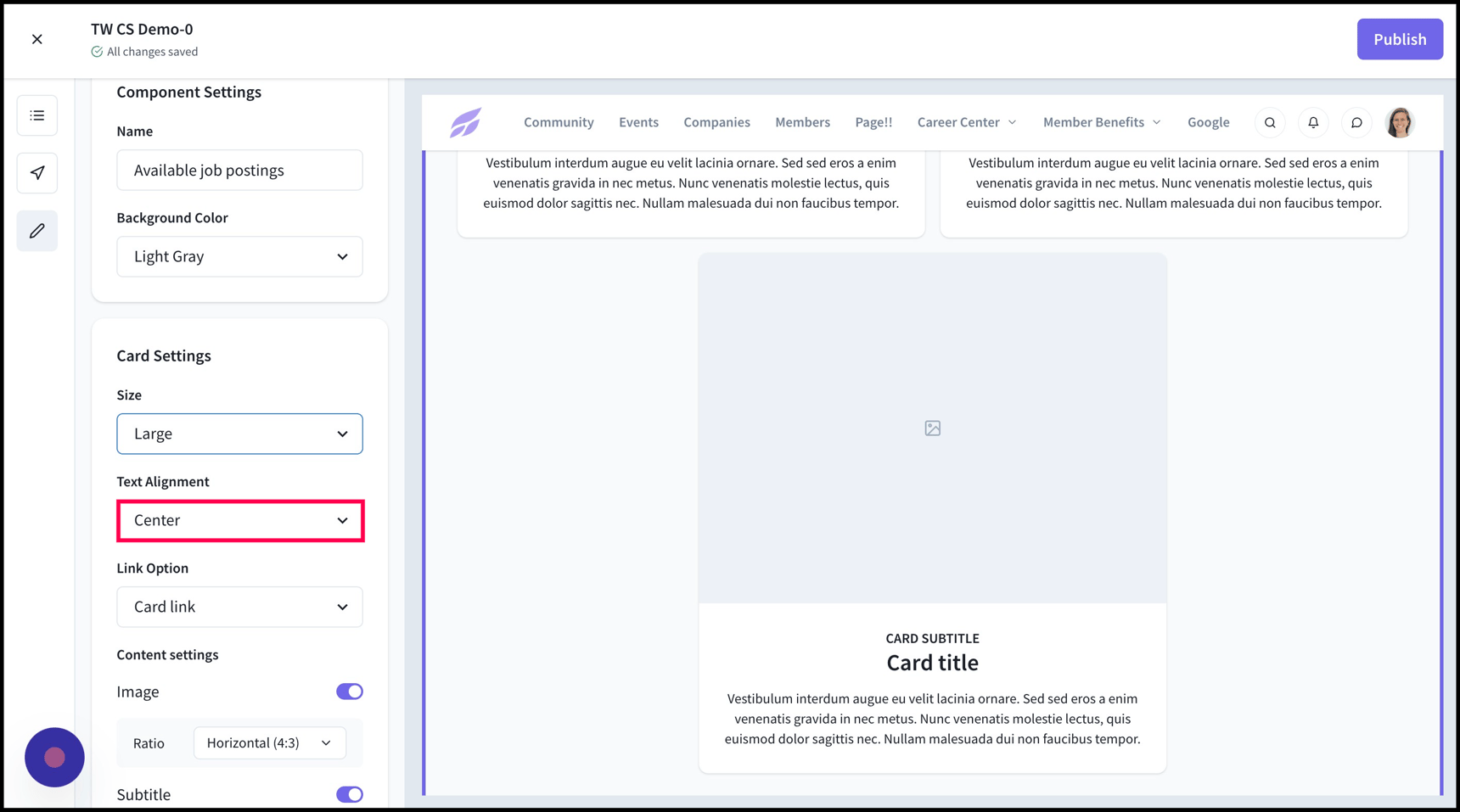
Task: Click the 'Card title' heading in preview
Action: point(932,663)
